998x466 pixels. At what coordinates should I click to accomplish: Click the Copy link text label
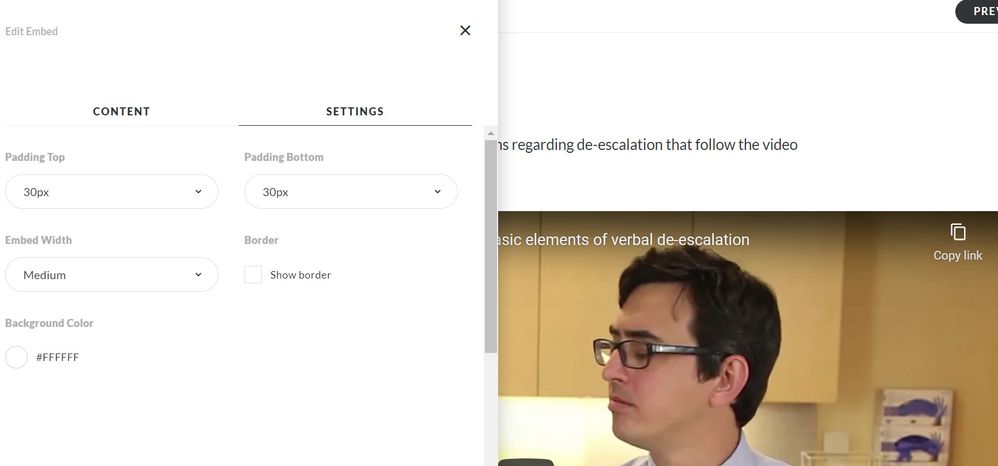(x=957, y=255)
